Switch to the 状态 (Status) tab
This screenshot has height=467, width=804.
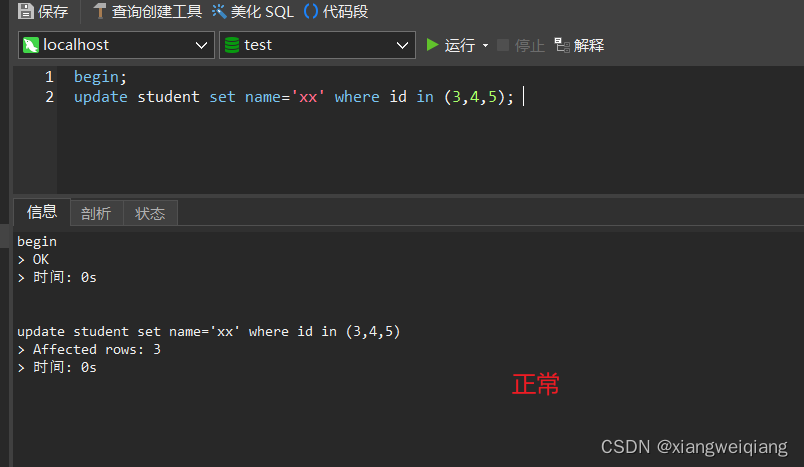(x=150, y=213)
